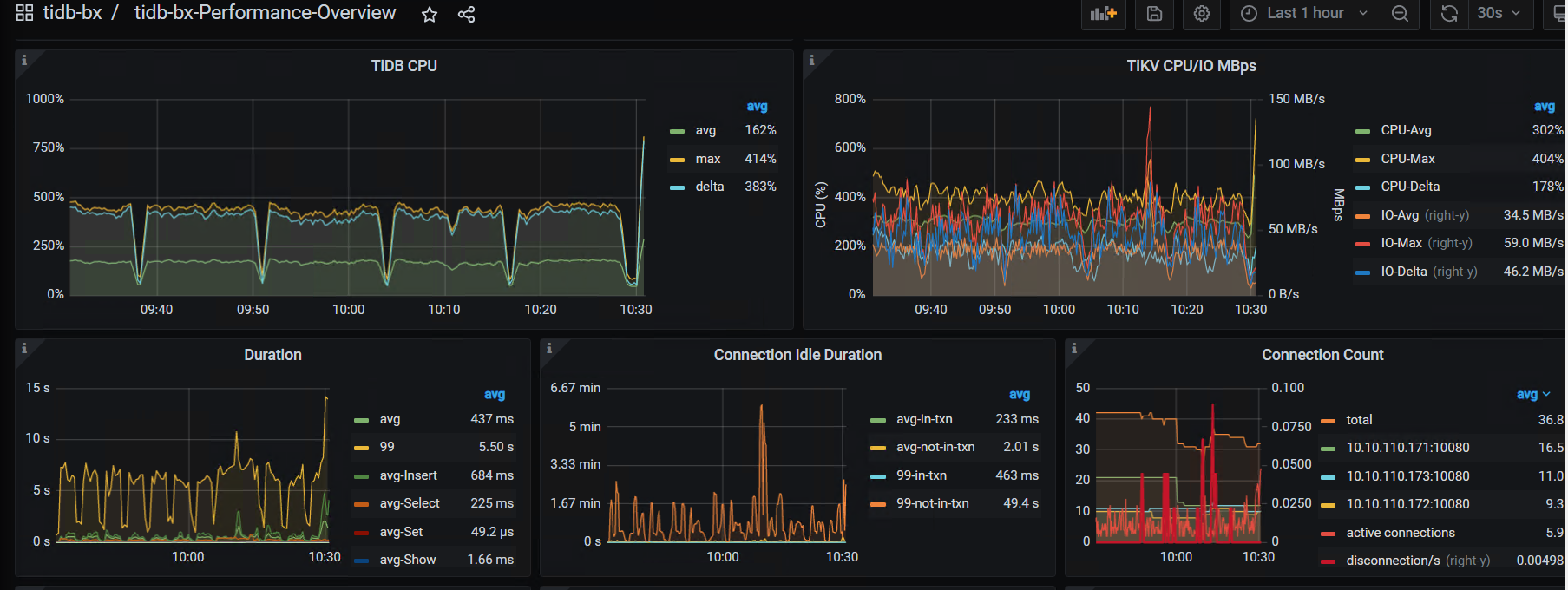Toggle the max series in TiDB CPU legend

click(707, 159)
